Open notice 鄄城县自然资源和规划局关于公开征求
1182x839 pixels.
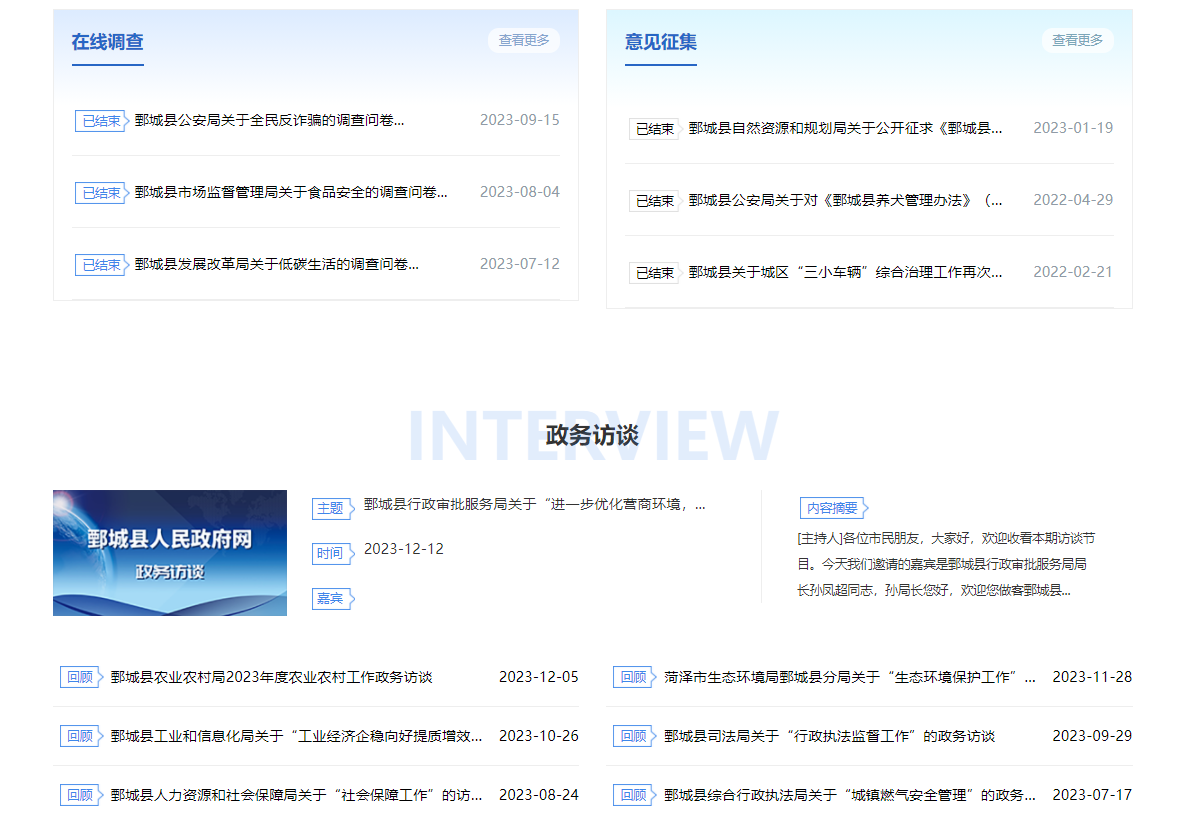click(x=845, y=128)
